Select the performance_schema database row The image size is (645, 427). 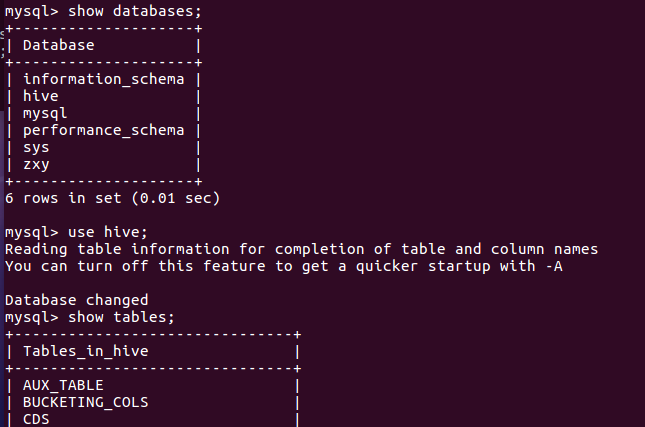tap(103, 130)
